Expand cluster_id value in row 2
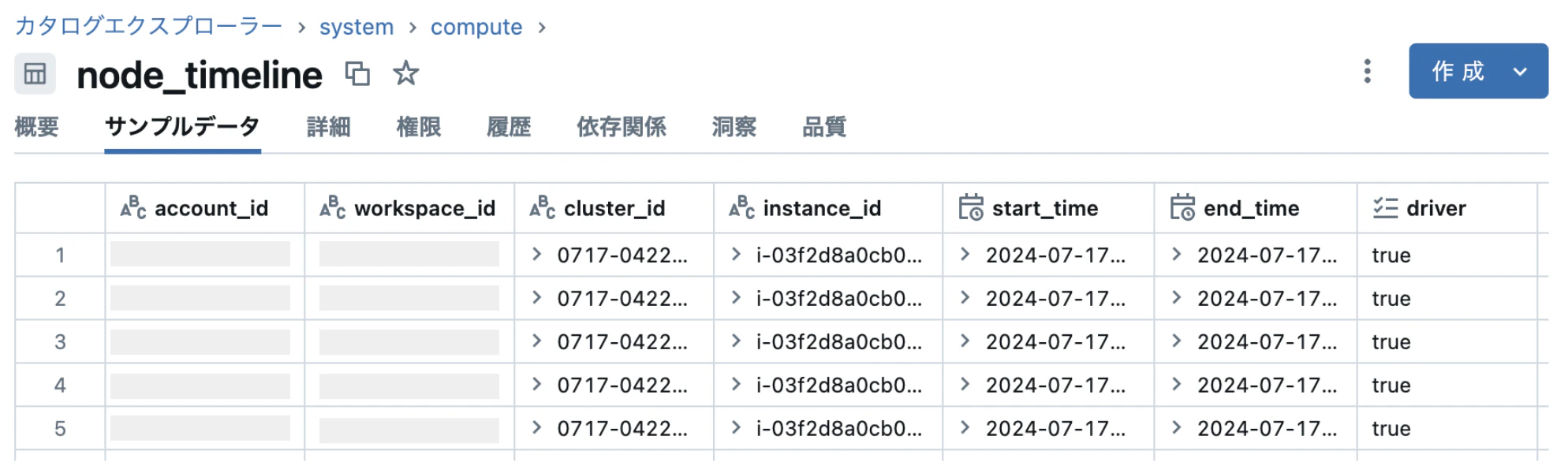This screenshot has height=473, width=1568. [x=536, y=297]
